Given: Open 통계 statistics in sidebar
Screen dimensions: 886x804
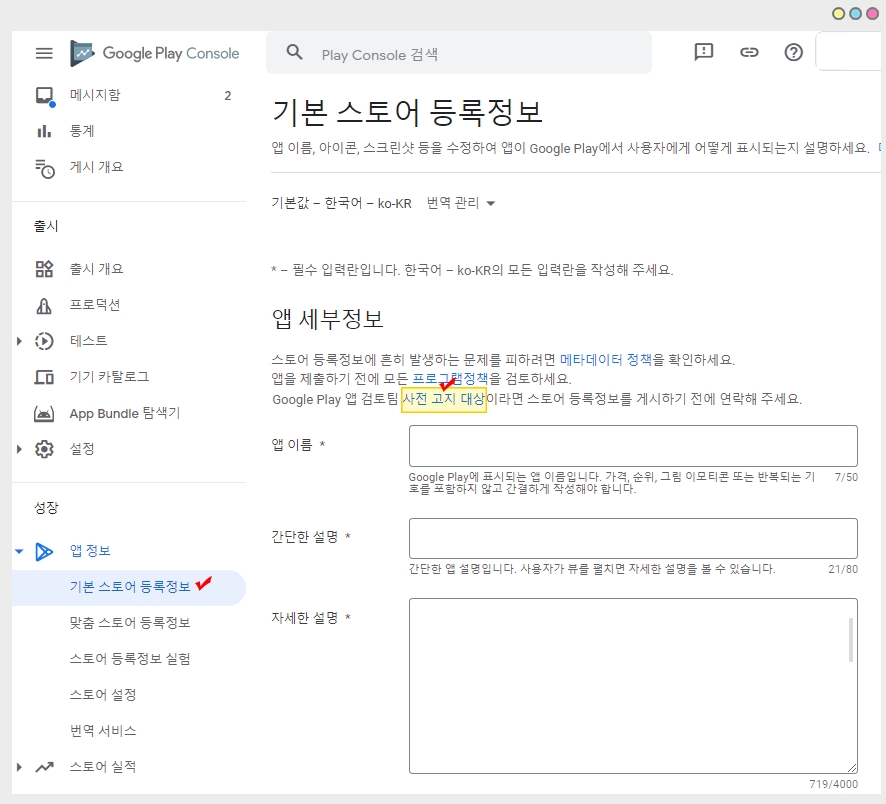Looking at the screenshot, I should coord(82,131).
